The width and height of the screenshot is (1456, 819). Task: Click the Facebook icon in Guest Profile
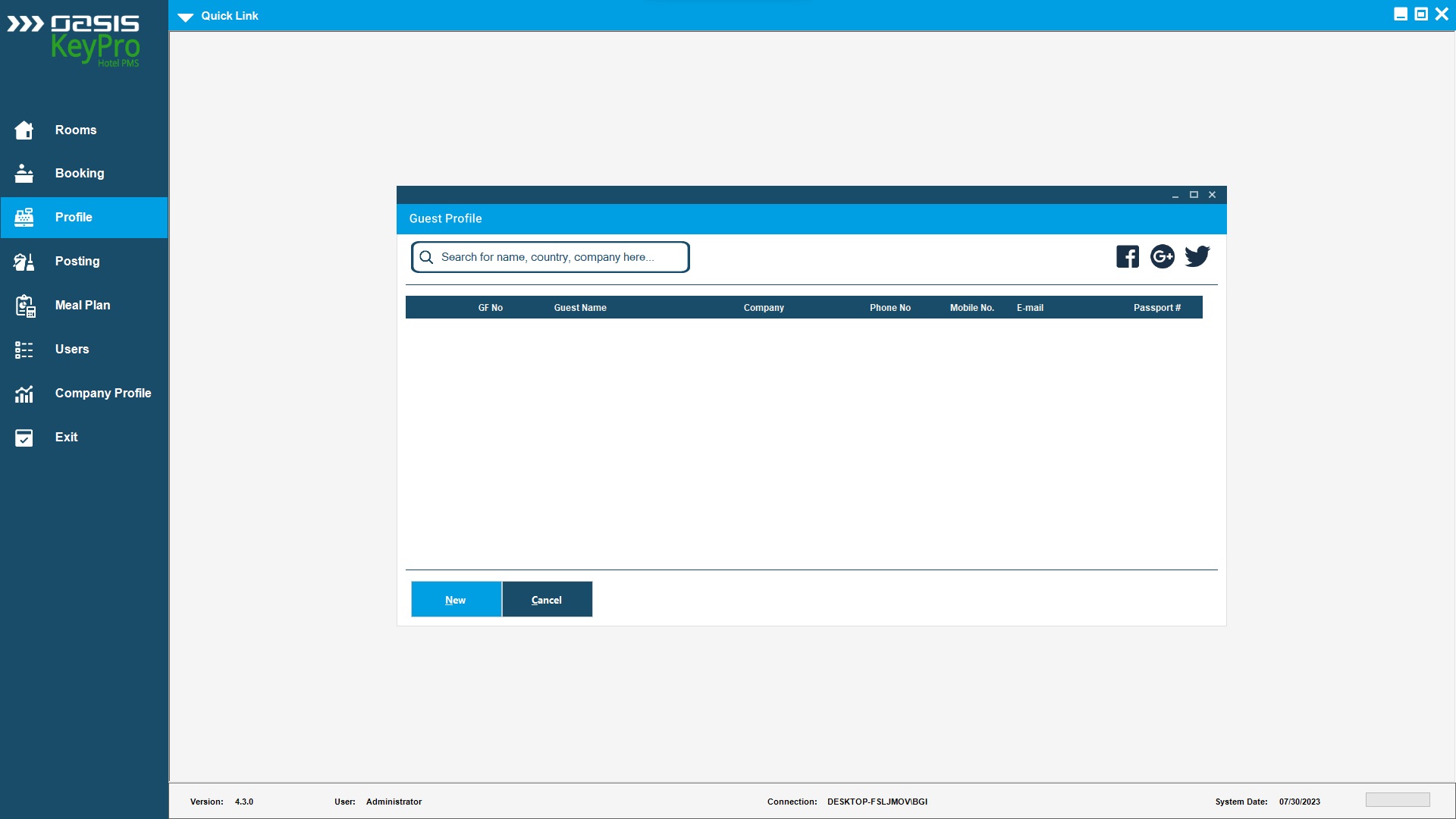coord(1127,257)
